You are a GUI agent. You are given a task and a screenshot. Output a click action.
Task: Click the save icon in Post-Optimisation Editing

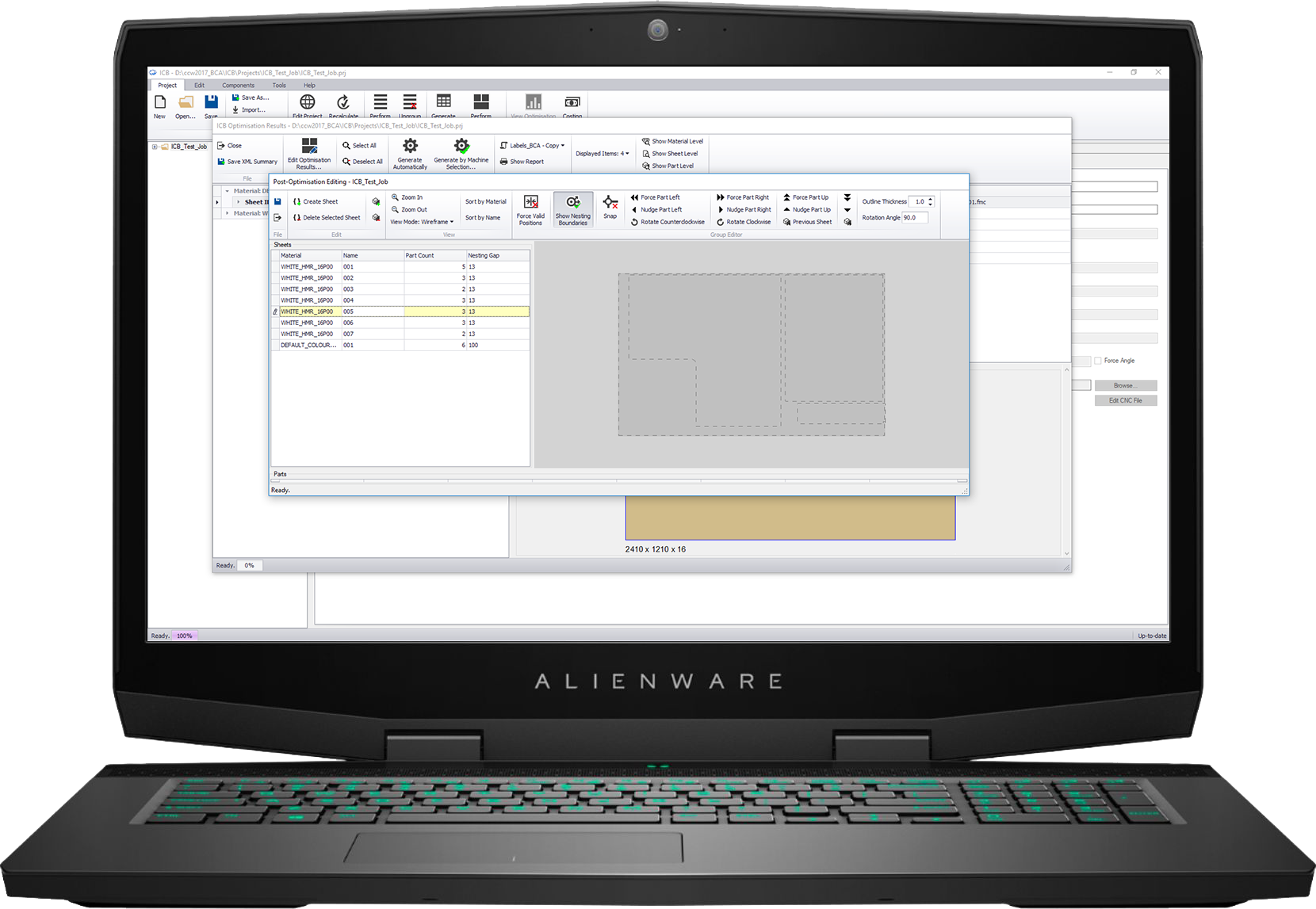pos(277,201)
